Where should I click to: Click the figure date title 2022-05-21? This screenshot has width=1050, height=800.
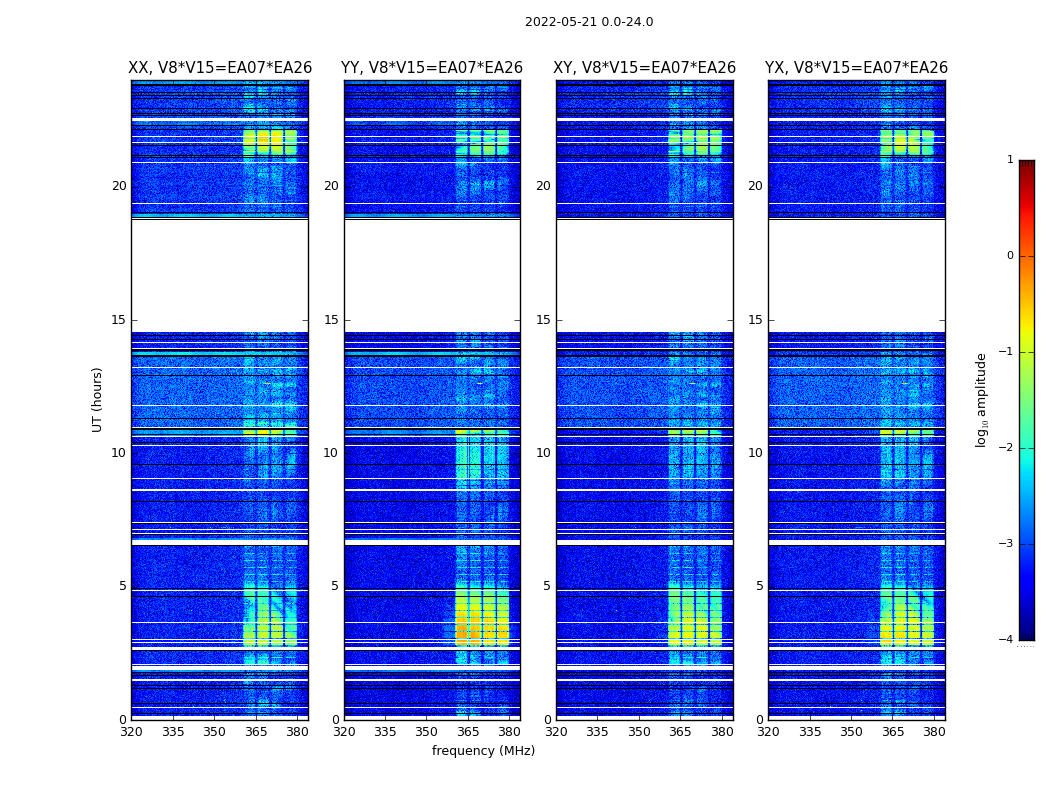coord(588,22)
